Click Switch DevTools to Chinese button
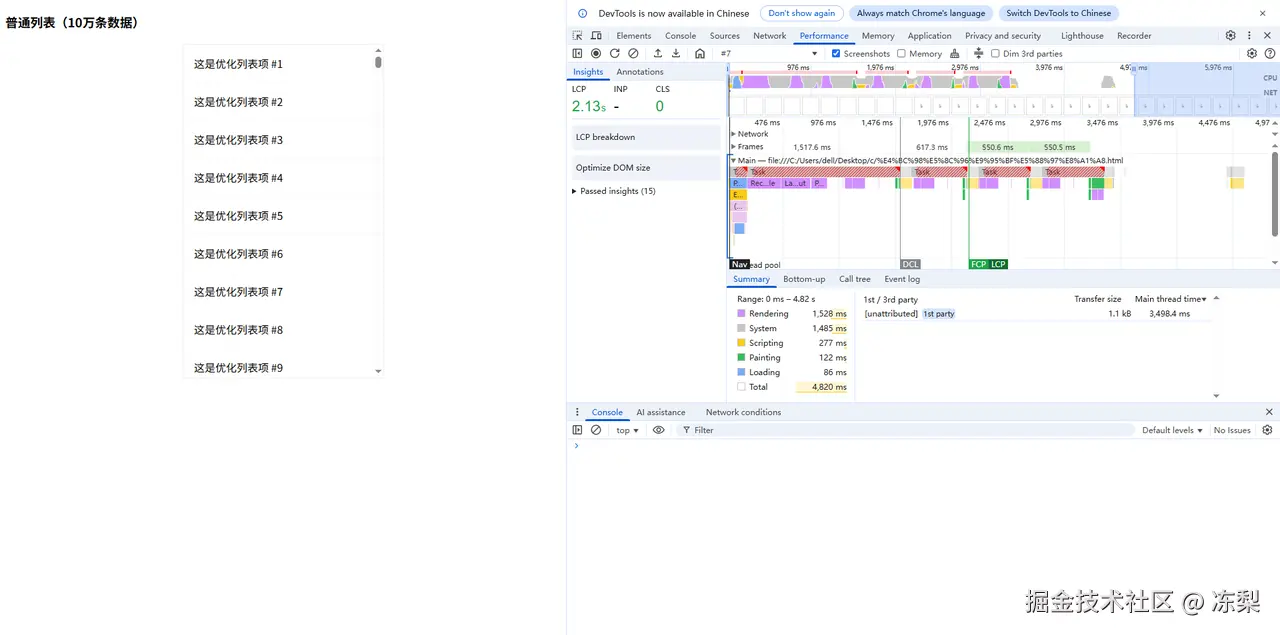This screenshot has height=635, width=1280. click(x=1058, y=13)
